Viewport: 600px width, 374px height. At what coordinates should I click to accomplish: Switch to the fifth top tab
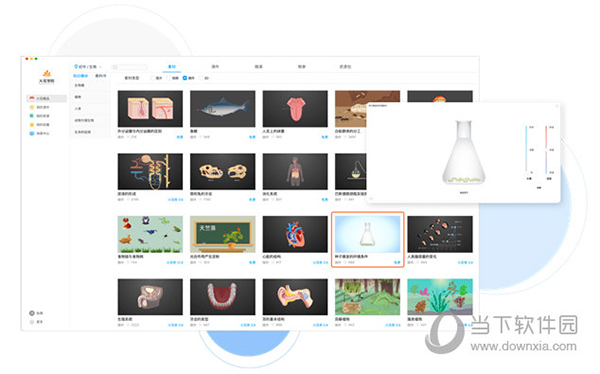point(345,67)
